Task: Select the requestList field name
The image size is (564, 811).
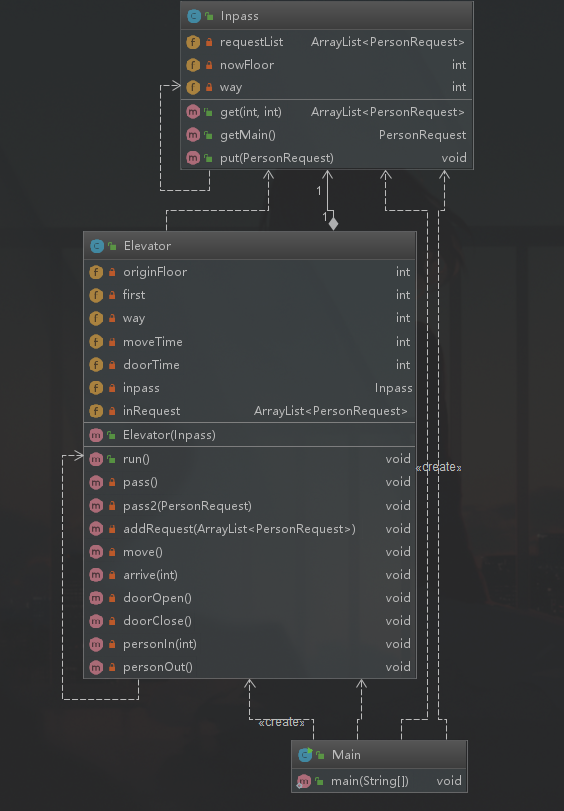Action: pyautogui.click(x=251, y=42)
